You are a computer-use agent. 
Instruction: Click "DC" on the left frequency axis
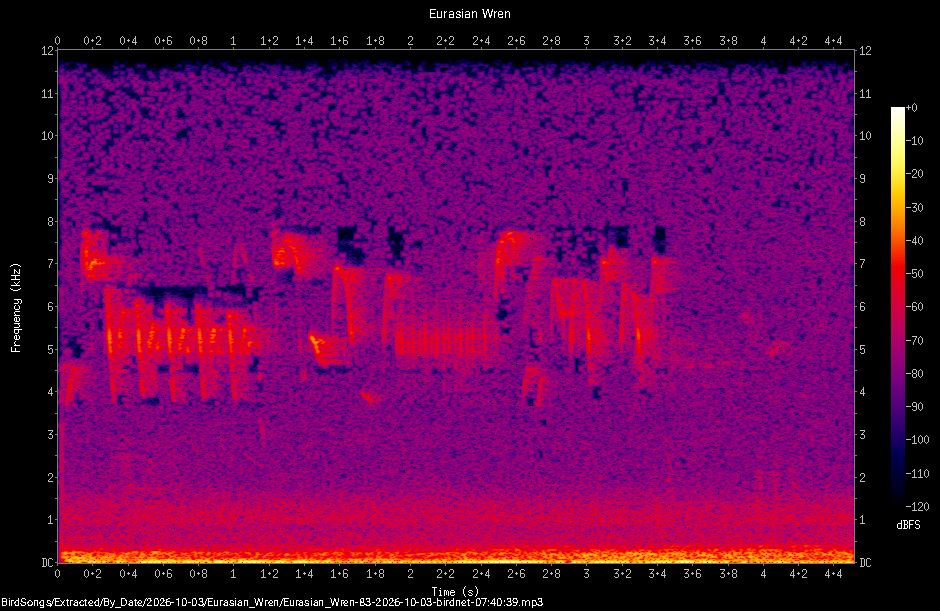(x=47, y=562)
